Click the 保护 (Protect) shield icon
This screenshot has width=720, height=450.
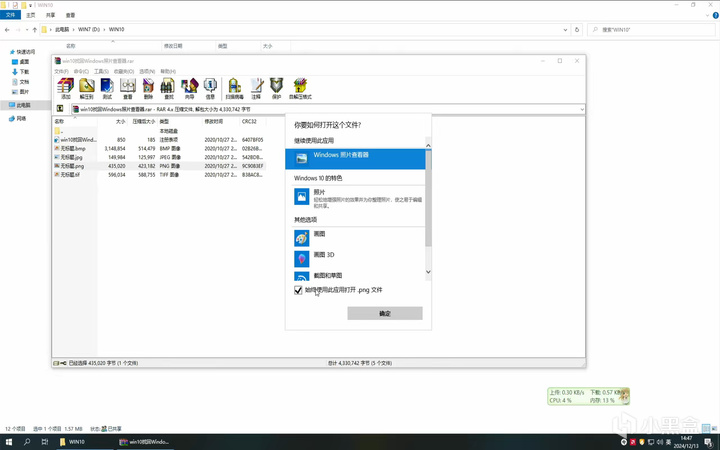[x=276, y=88]
